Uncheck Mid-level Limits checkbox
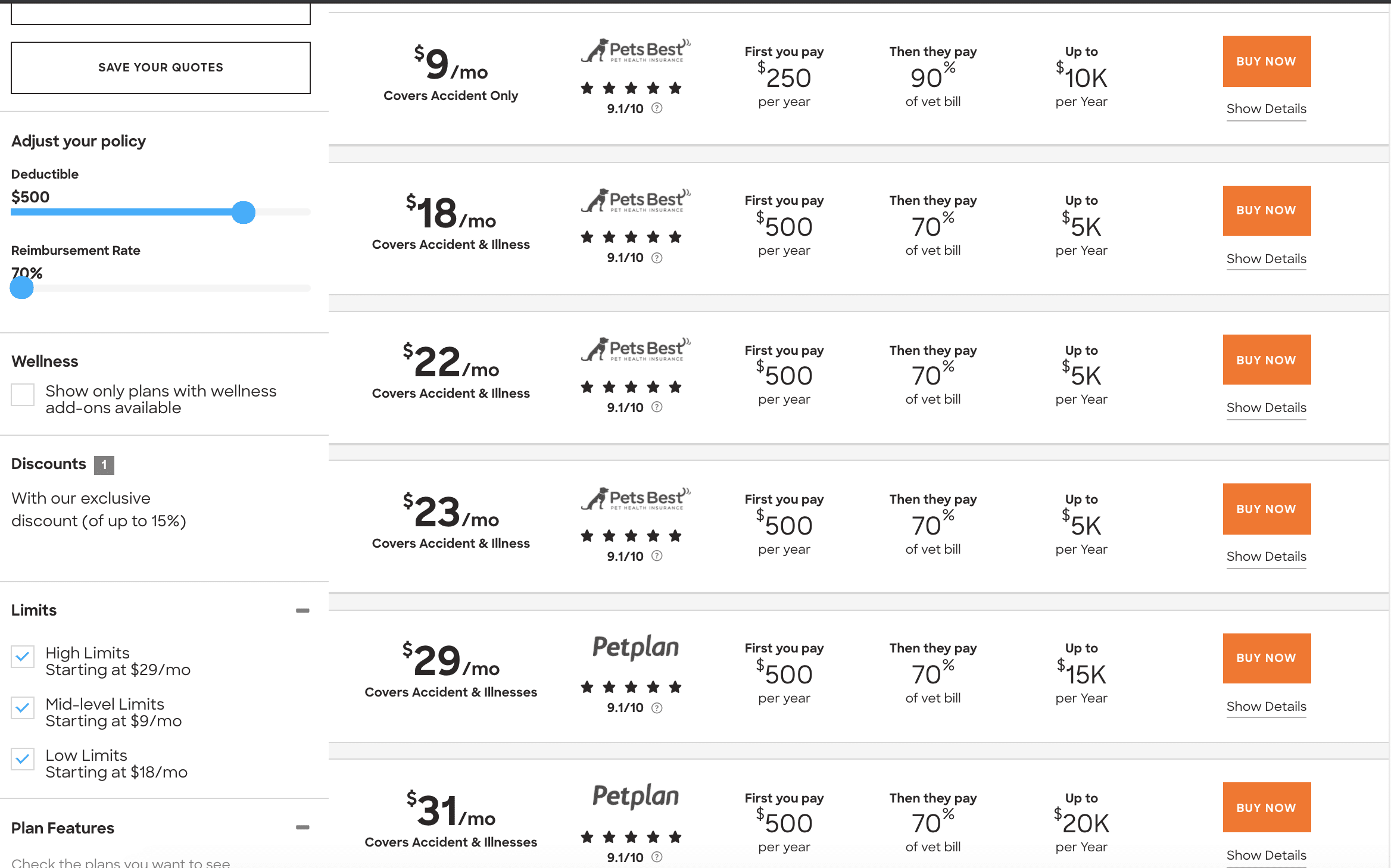The image size is (1391, 868). pos(23,708)
